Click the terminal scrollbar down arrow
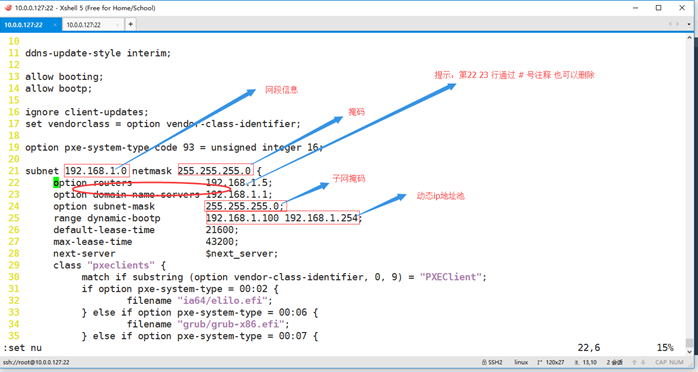698x372 pixels. [x=689, y=352]
